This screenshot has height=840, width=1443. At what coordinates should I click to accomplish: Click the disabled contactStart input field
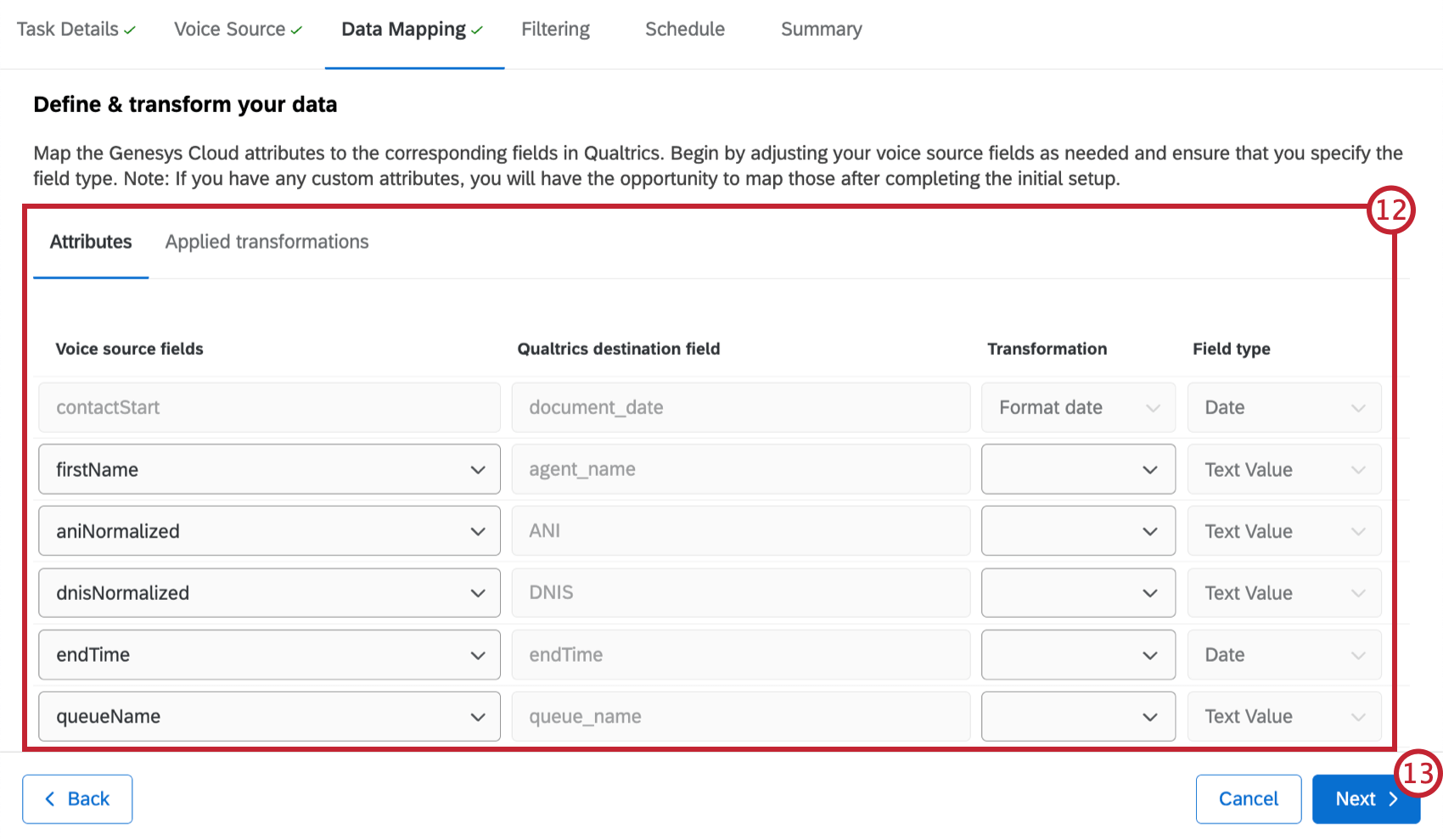[268, 407]
